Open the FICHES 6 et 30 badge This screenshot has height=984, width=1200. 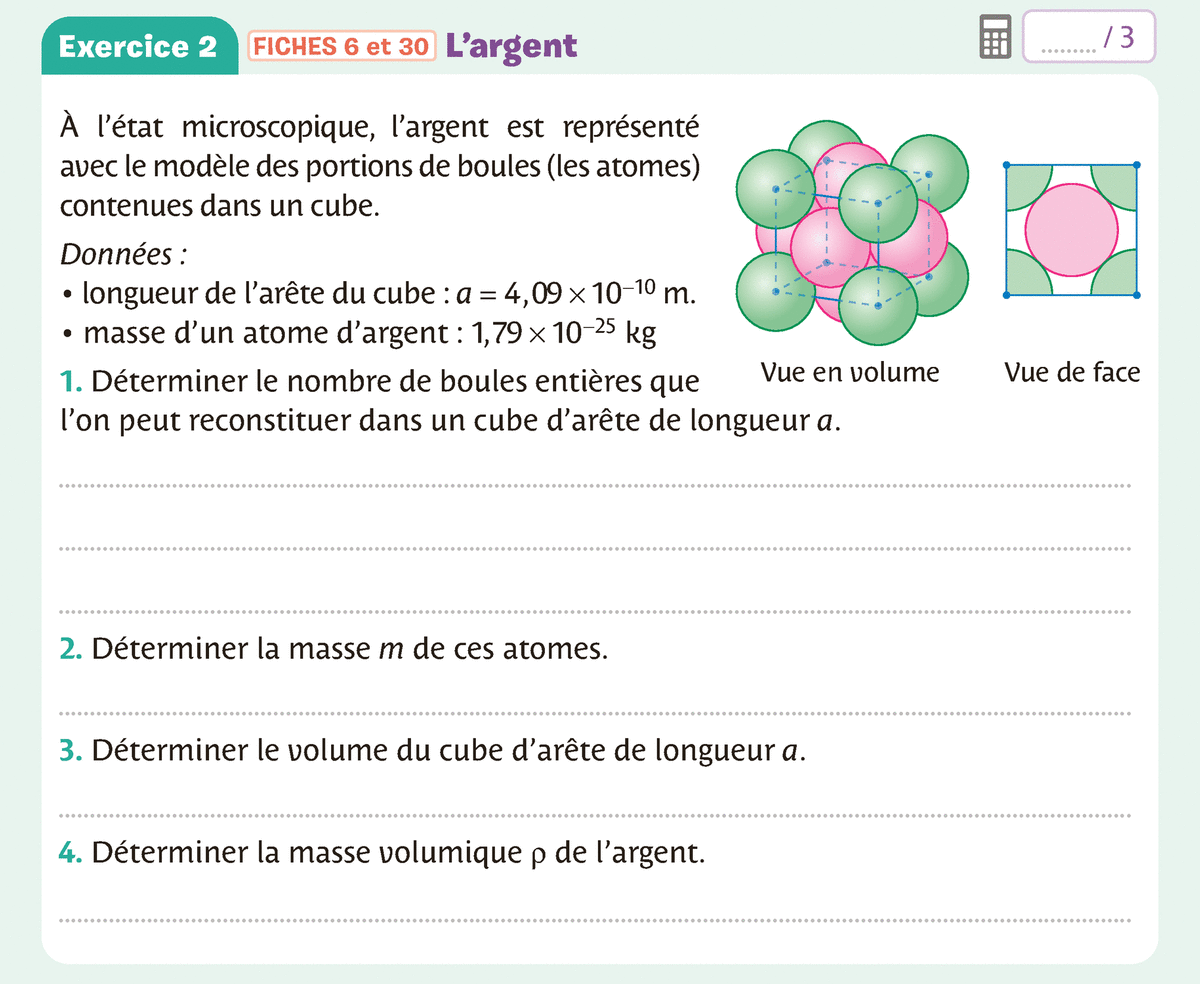click(341, 46)
